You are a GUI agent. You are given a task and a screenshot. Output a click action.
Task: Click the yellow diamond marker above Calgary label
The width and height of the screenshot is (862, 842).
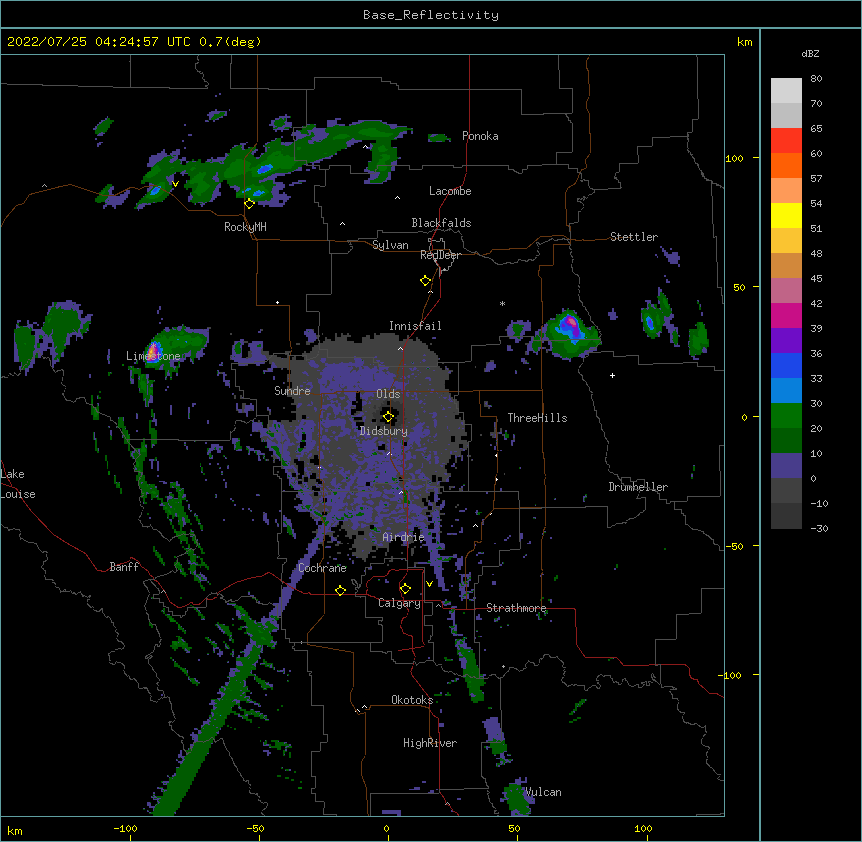coord(405,589)
